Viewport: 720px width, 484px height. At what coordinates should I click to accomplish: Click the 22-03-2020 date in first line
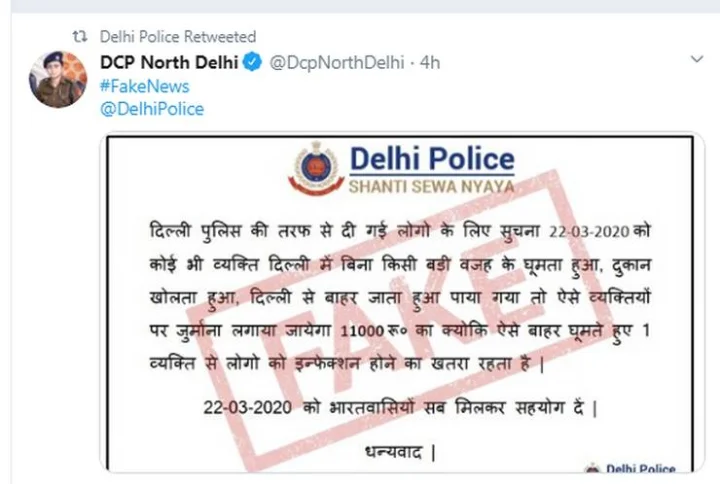click(x=589, y=231)
